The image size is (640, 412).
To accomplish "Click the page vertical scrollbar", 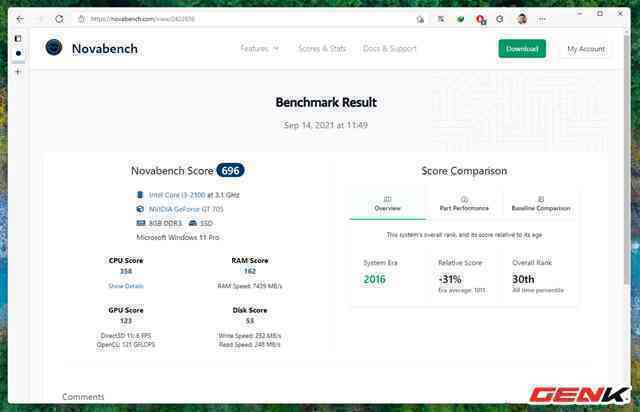I will (x=627, y=159).
